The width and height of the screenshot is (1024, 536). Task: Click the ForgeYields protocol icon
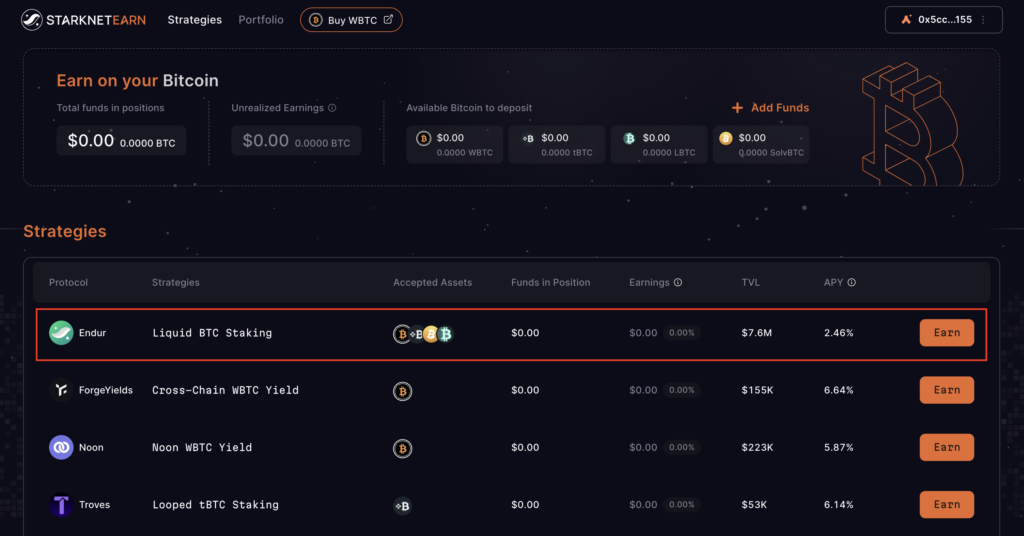61,390
